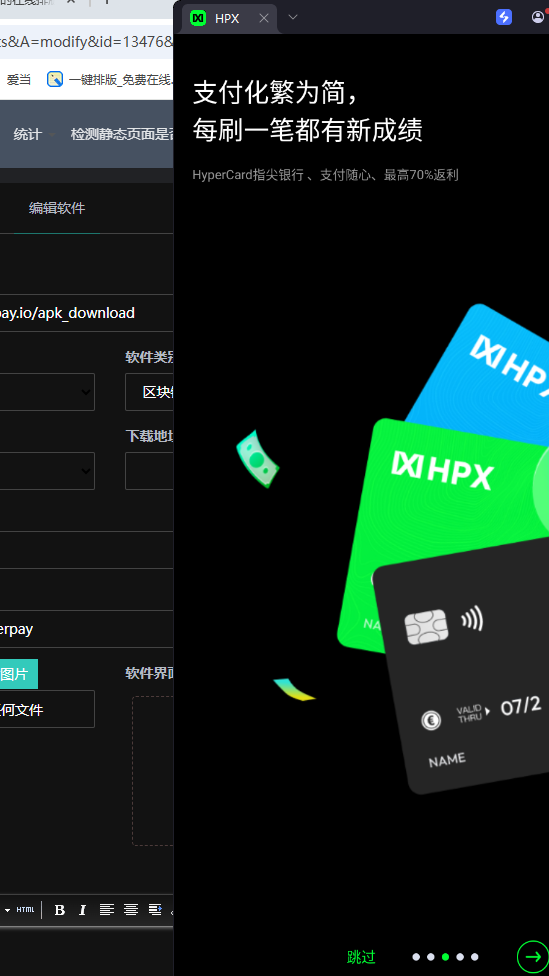Click the HTML source mode icon
549x976 pixels.
tap(26, 910)
